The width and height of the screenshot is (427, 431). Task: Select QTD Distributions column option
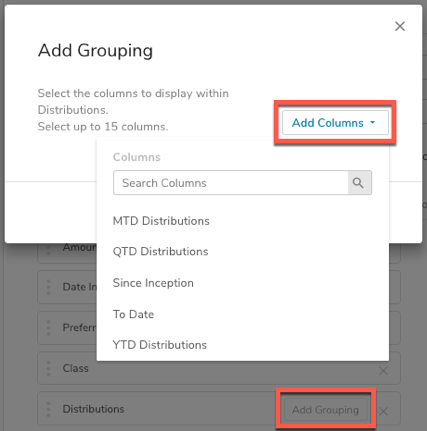click(x=160, y=251)
